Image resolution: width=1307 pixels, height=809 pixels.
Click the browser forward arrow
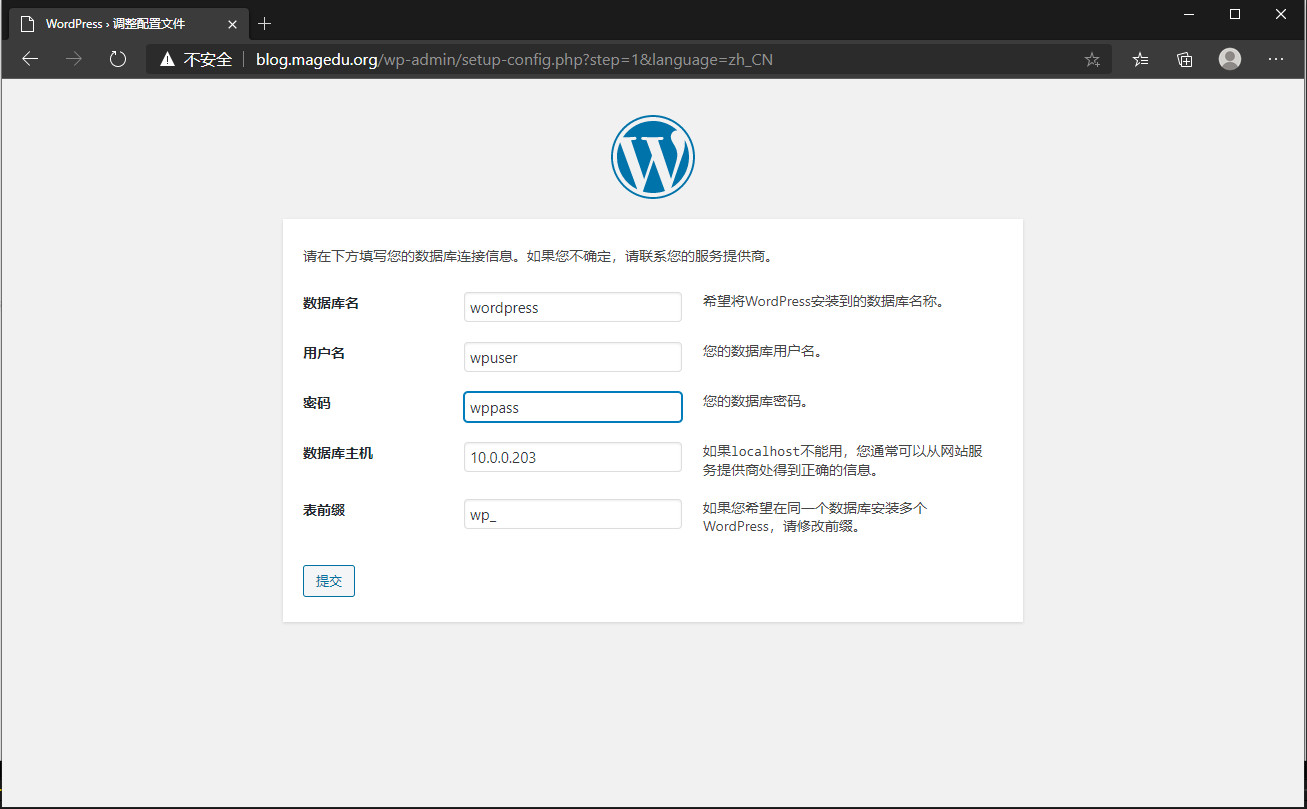tap(74, 59)
